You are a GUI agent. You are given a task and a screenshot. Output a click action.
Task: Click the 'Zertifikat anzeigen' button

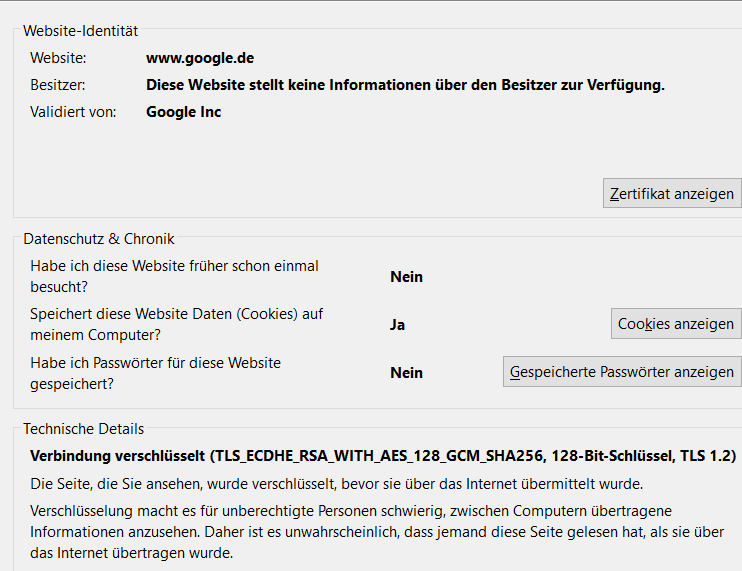coord(672,193)
